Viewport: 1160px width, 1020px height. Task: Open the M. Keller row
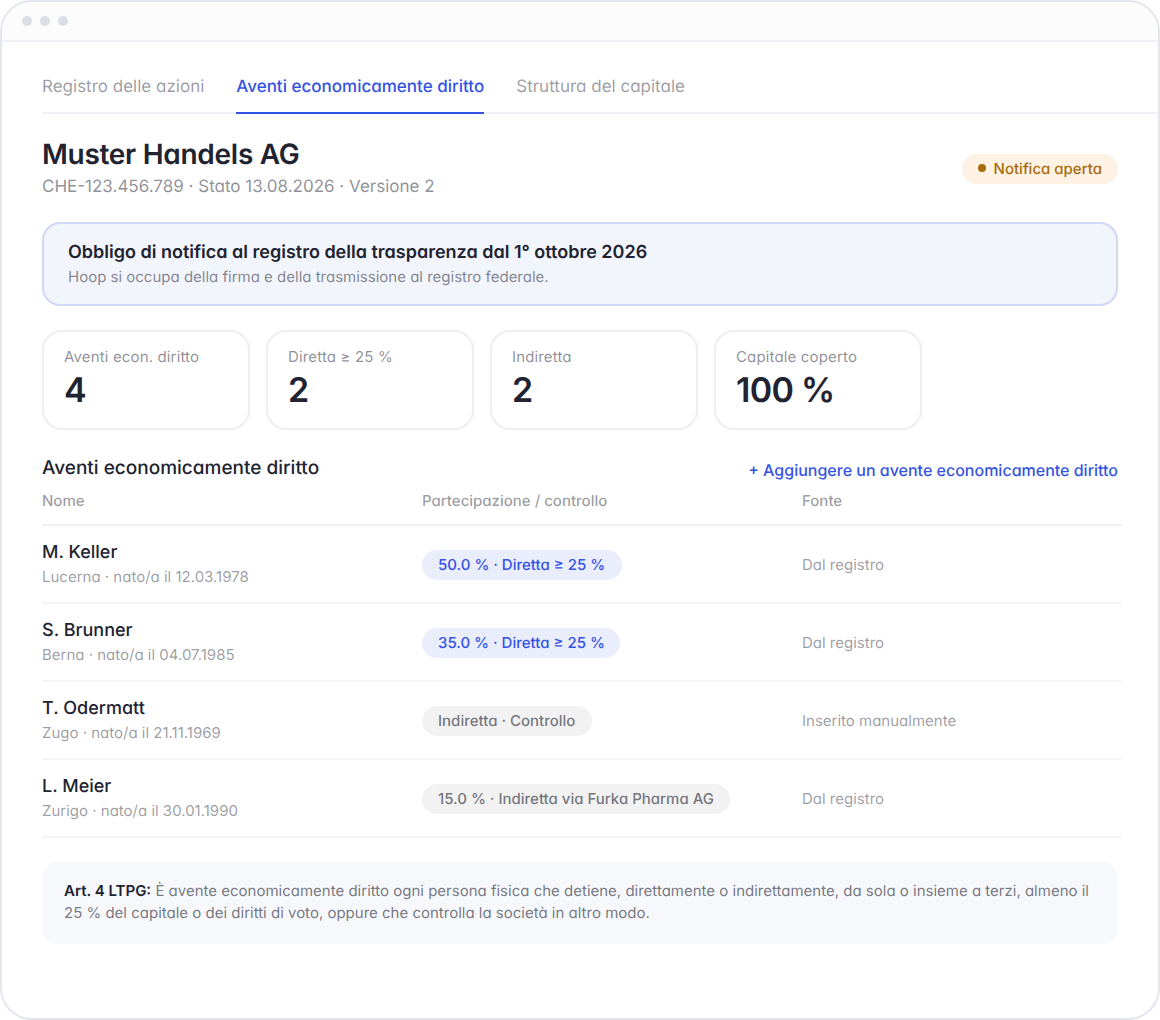coord(581,564)
